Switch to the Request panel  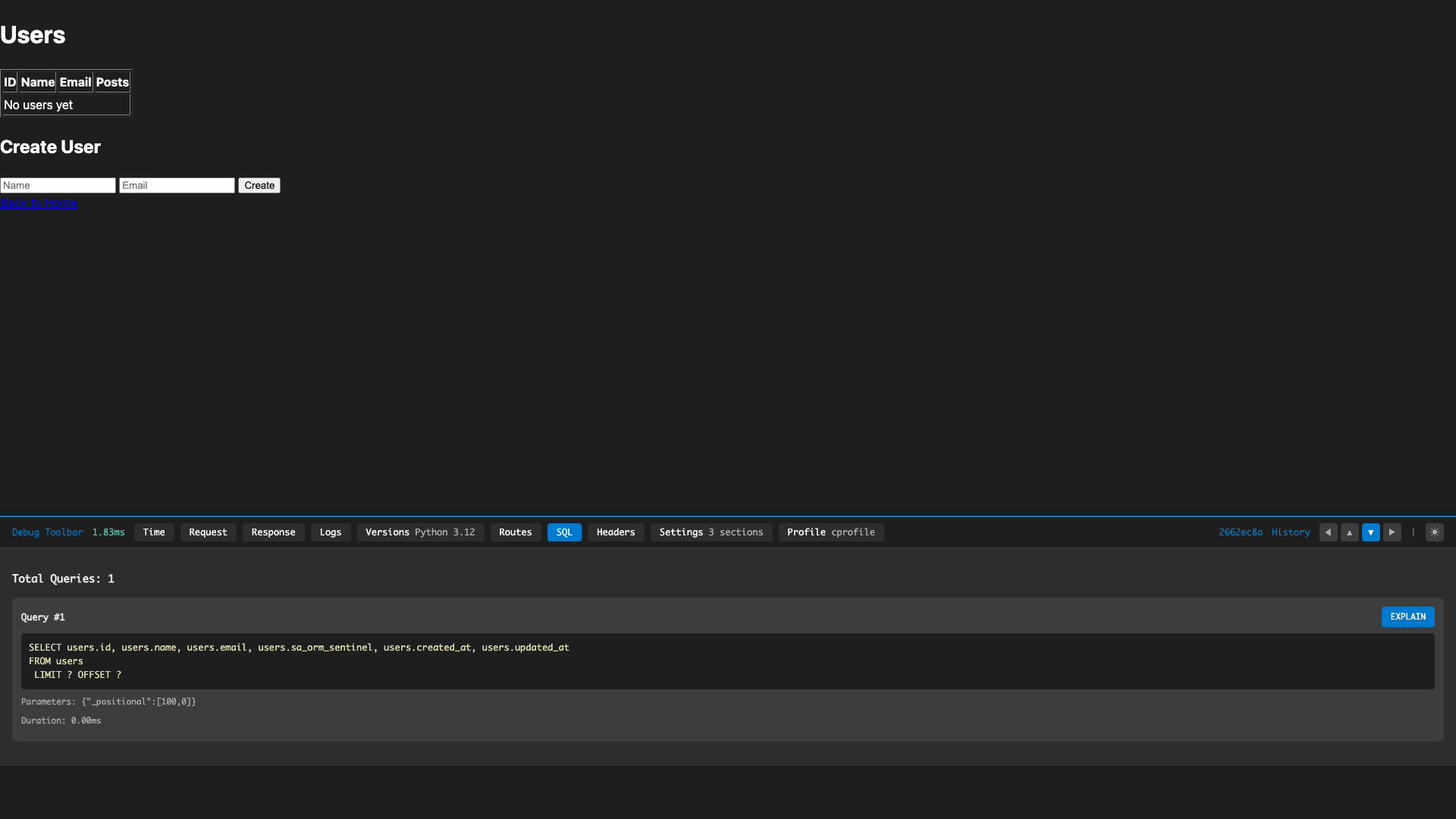(x=208, y=532)
